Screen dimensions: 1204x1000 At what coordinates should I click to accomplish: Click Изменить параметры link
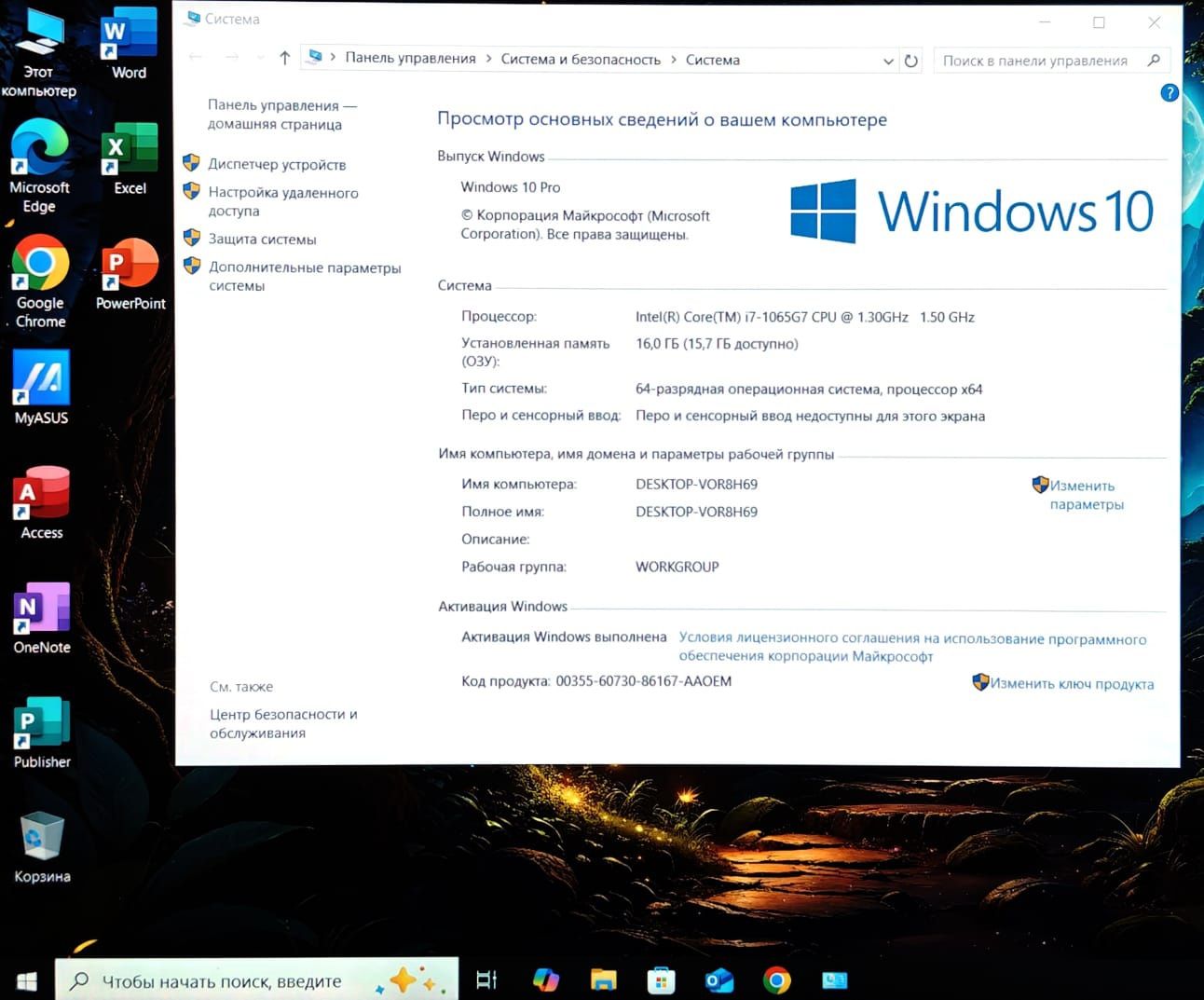(x=1087, y=495)
